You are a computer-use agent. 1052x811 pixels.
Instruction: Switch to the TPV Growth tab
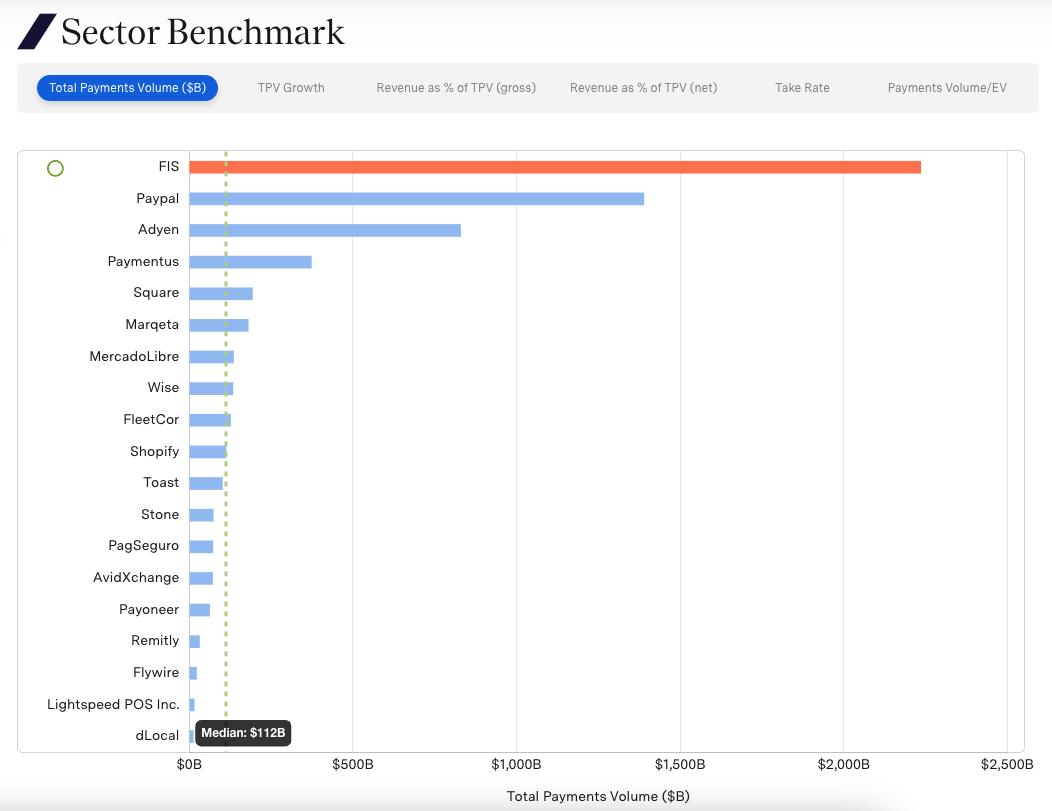pyautogui.click(x=291, y=87)
